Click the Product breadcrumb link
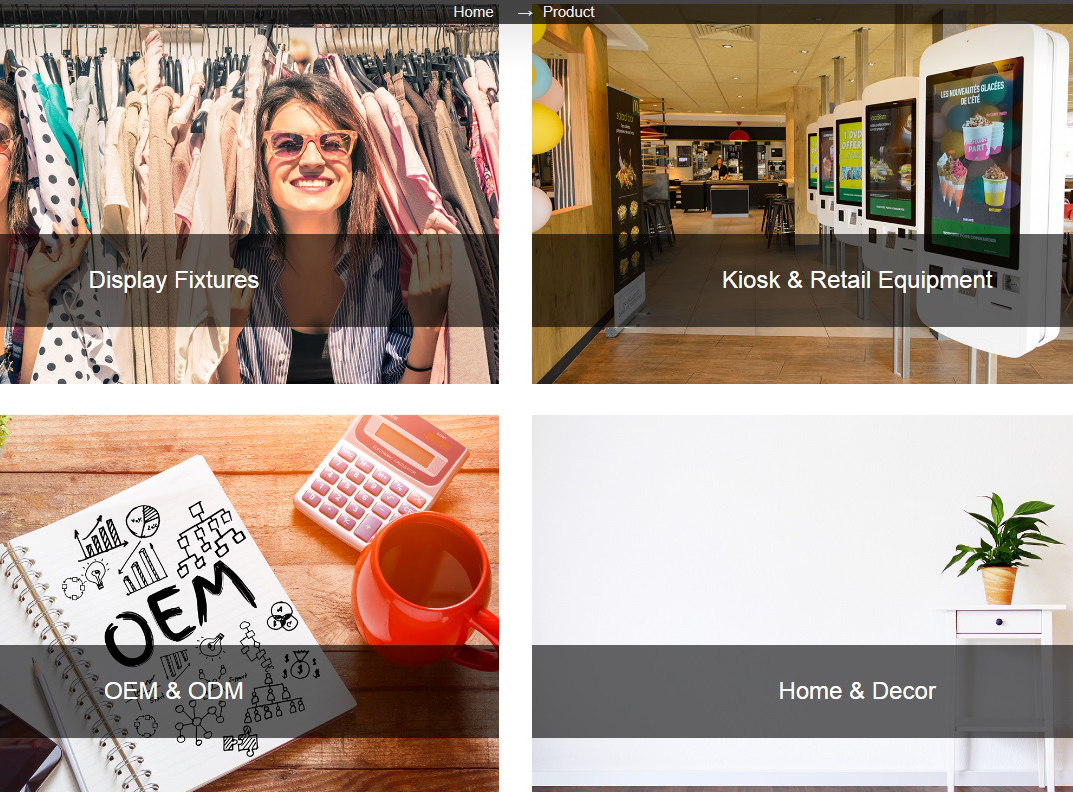1073x792 pixels. pos(568,12)
